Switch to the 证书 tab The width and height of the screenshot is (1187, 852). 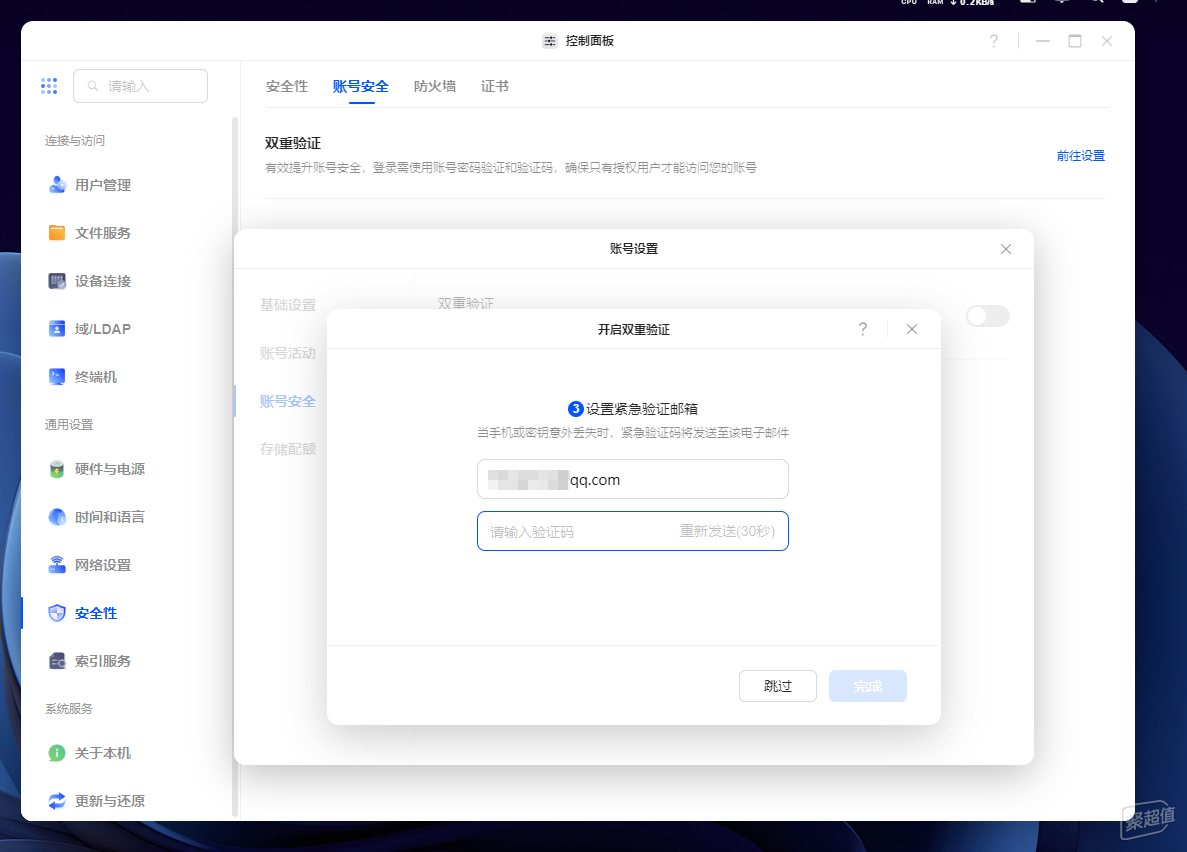tap(495, 86)
